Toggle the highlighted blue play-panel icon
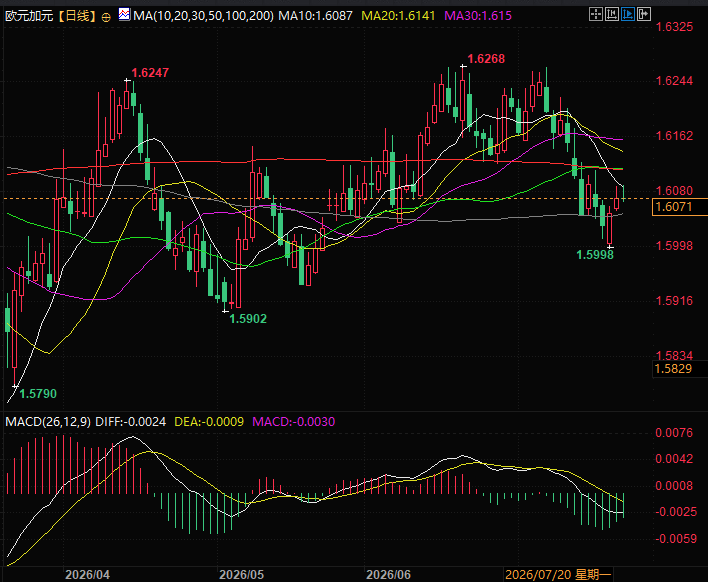 (628, 14)
